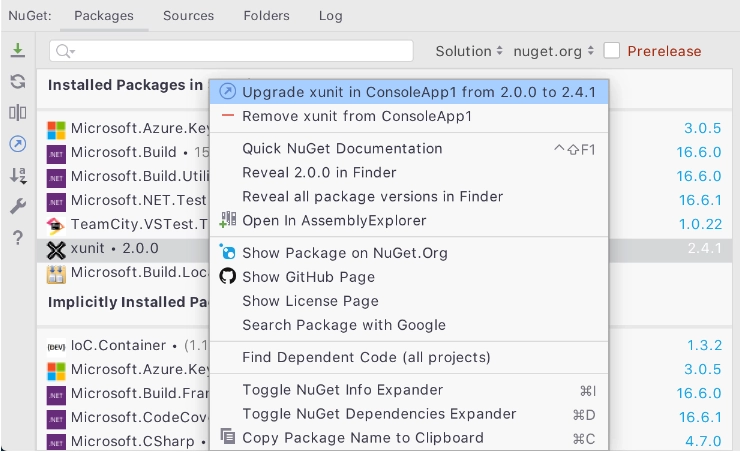Click the Implicitly Installed section header

(127, 302)
